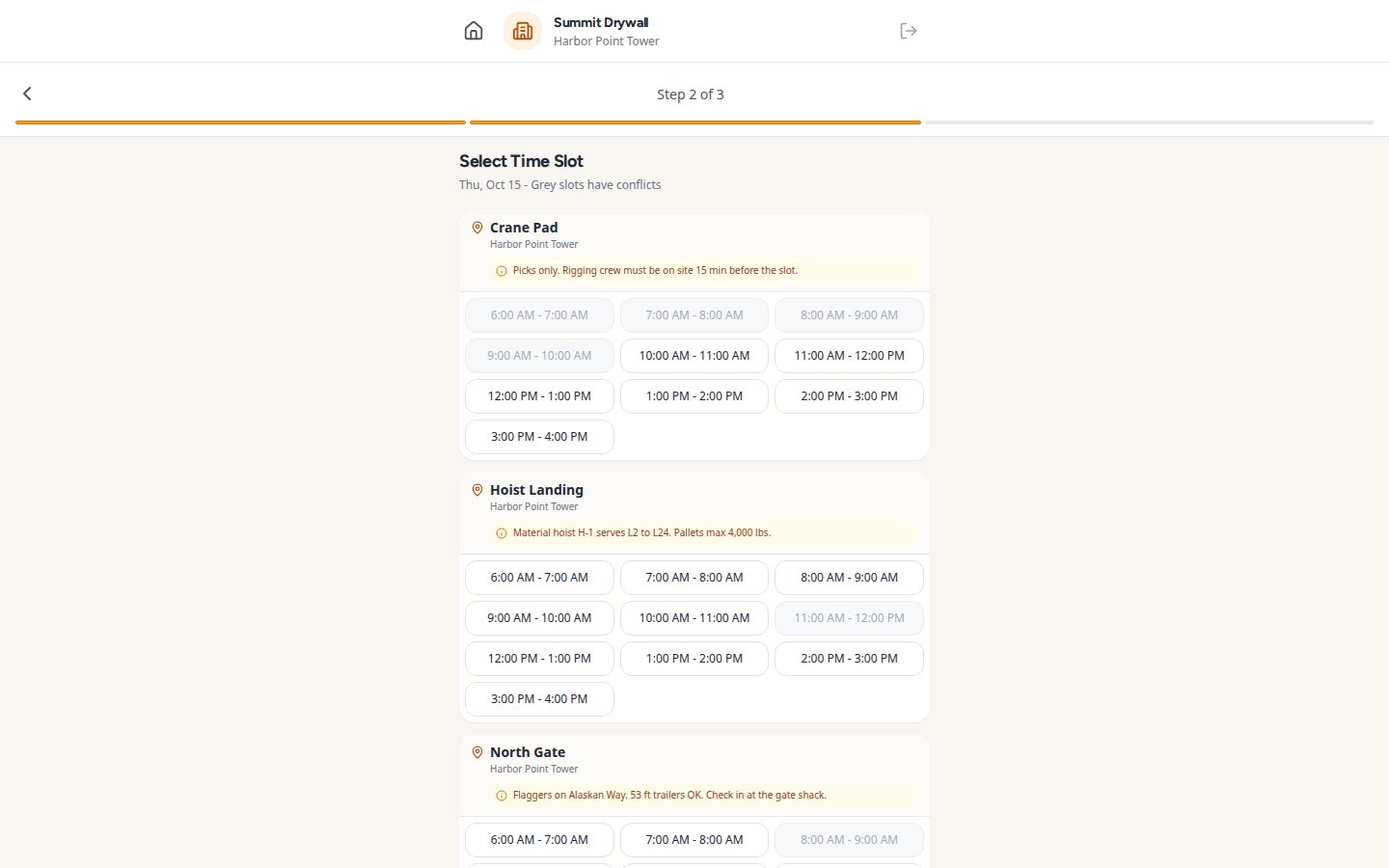Select Crane Pad 10:00 AM - 11:00 AM slot

[x=694, y=356]
